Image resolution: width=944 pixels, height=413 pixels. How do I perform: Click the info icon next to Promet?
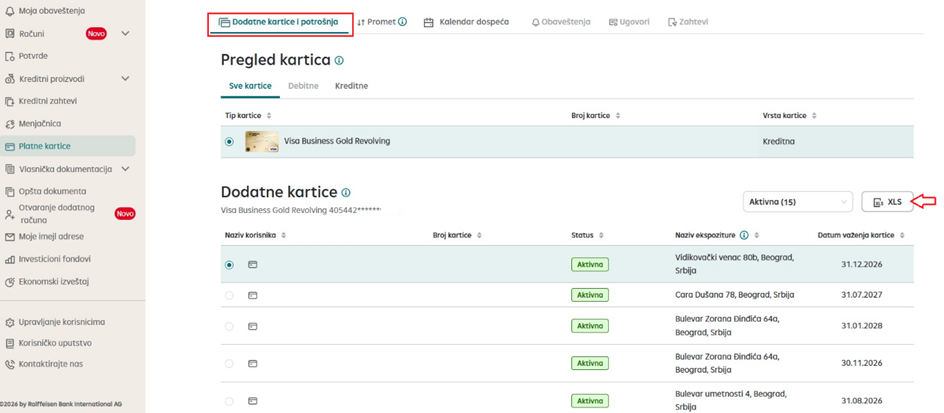click(x=403, y=22)
